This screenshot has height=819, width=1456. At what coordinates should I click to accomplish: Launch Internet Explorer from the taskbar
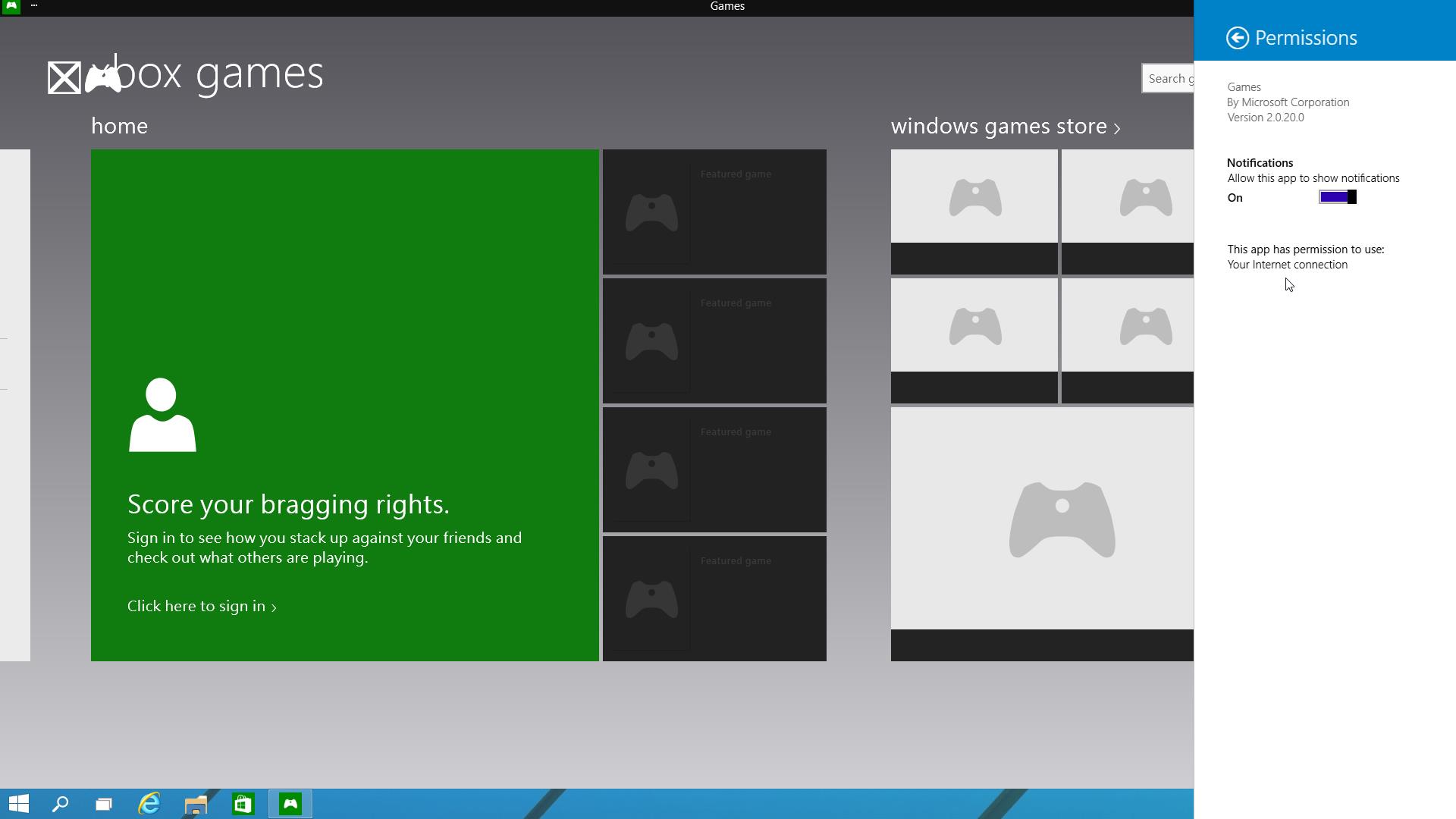point(149,804)
